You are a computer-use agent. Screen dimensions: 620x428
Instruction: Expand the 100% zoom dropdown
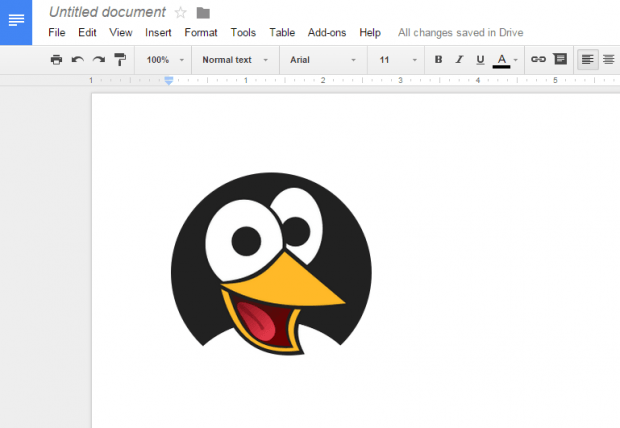[x=165, y=60]
